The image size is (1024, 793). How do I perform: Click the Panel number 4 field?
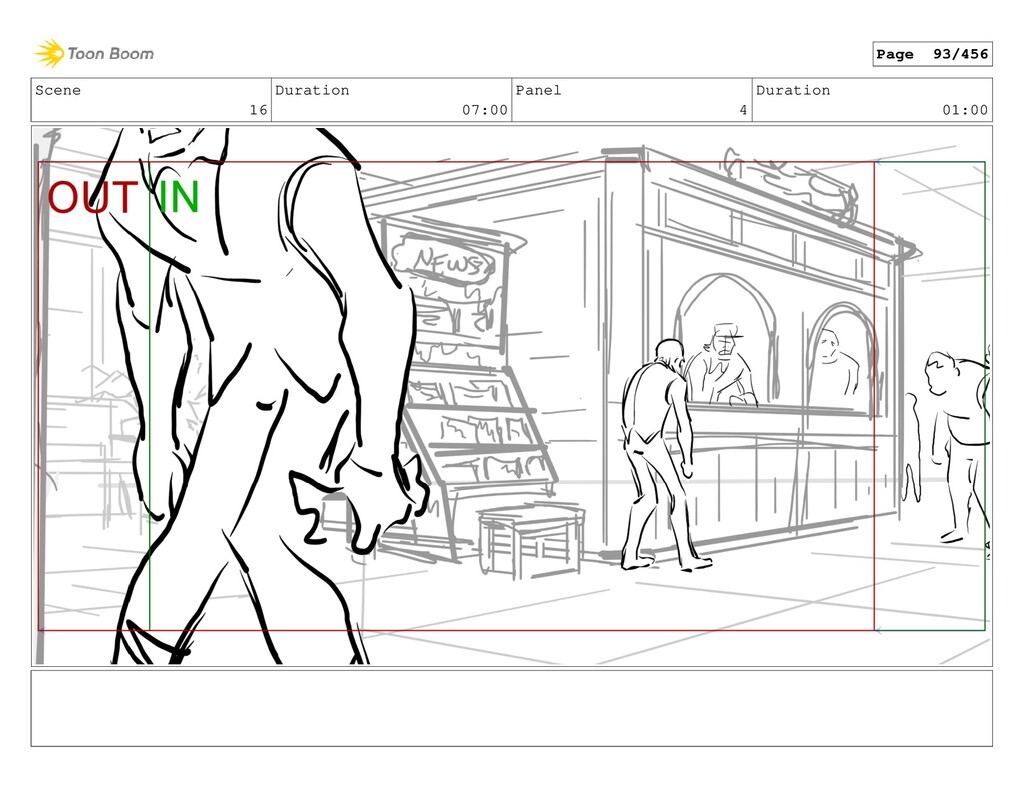pyautogui.click(x=742, y=110)
